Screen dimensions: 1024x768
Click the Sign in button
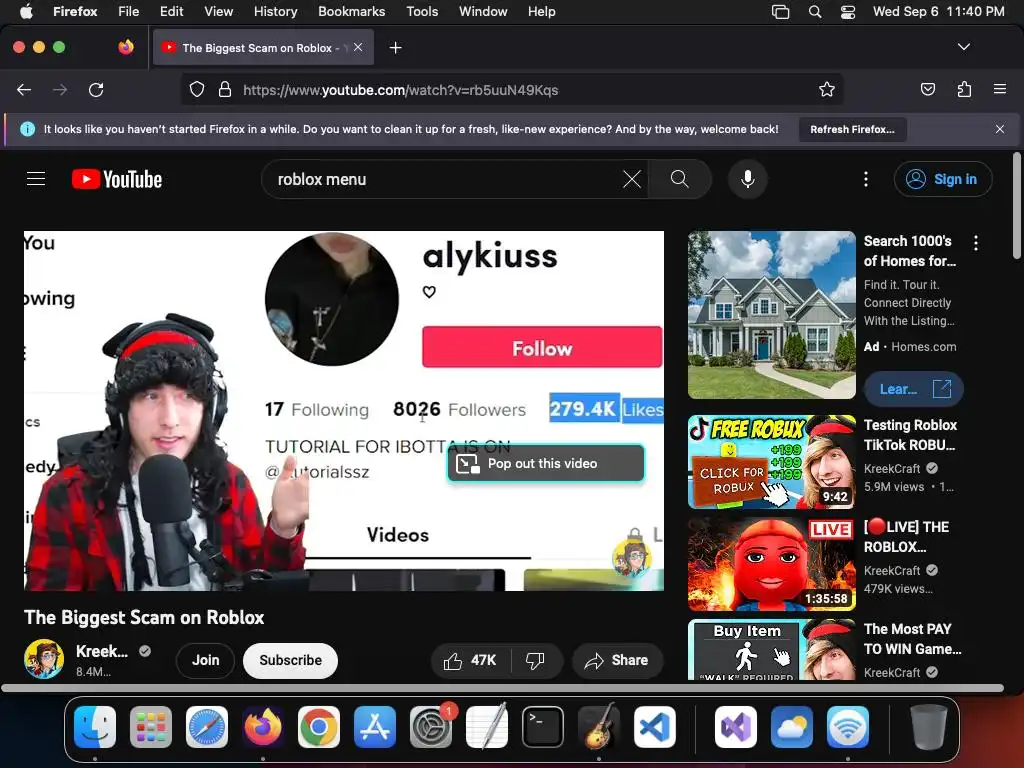point(943,179)
